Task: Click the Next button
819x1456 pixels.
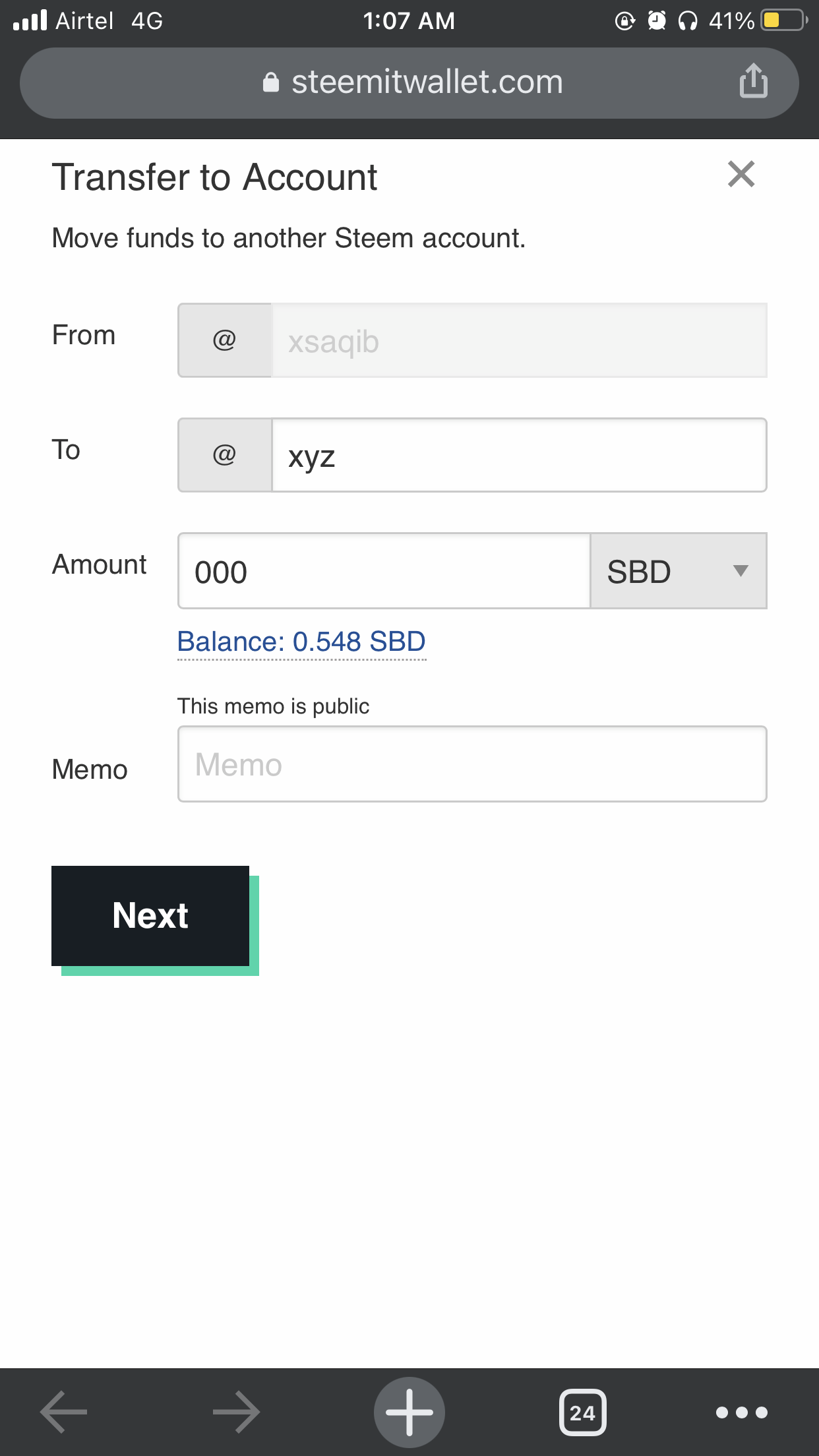Action: (150, 915)
